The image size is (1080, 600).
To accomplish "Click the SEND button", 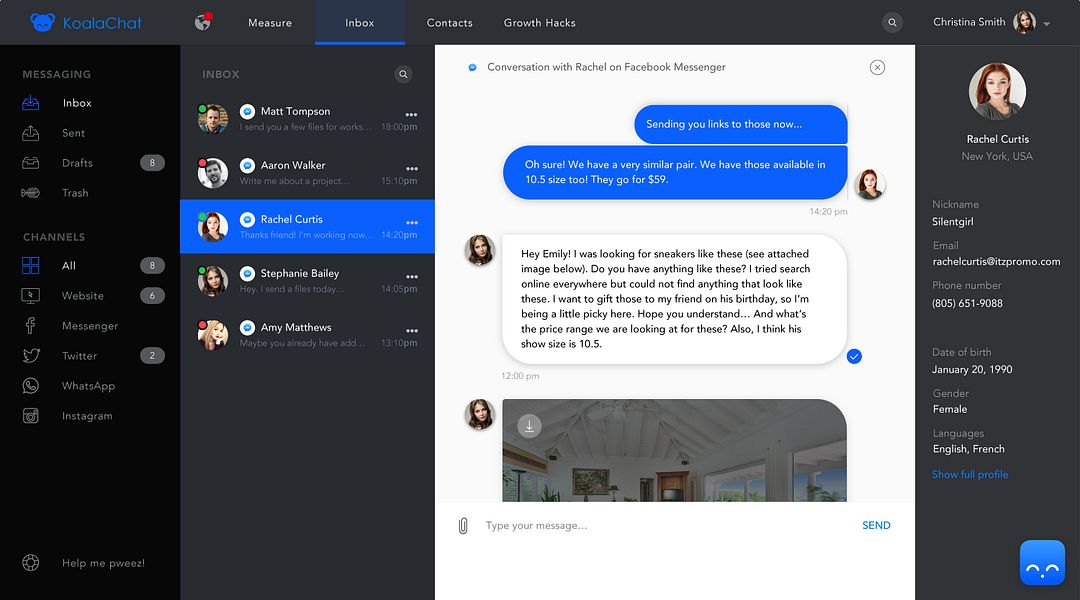I will [876, 525].
